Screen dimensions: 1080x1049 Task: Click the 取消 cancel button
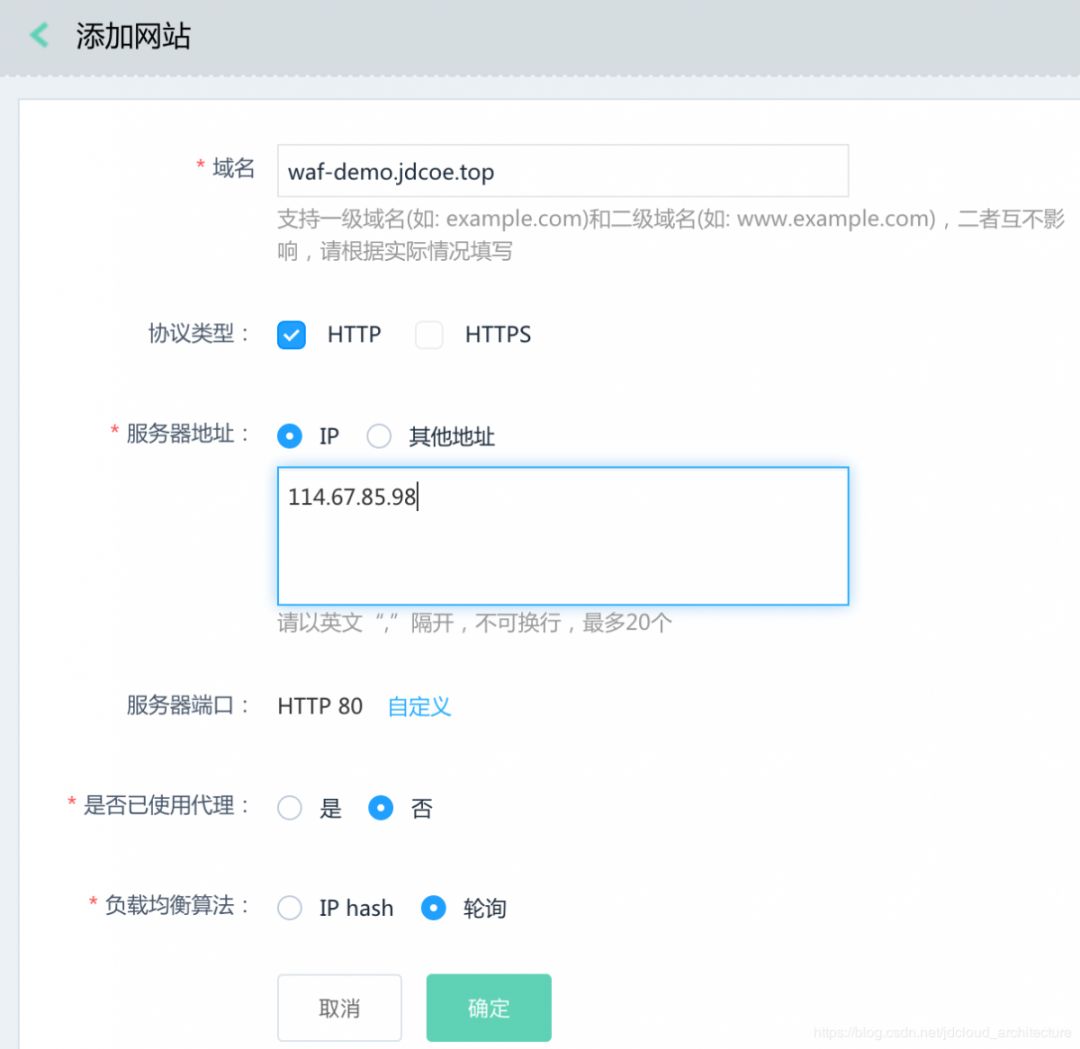click(339, 1007)
